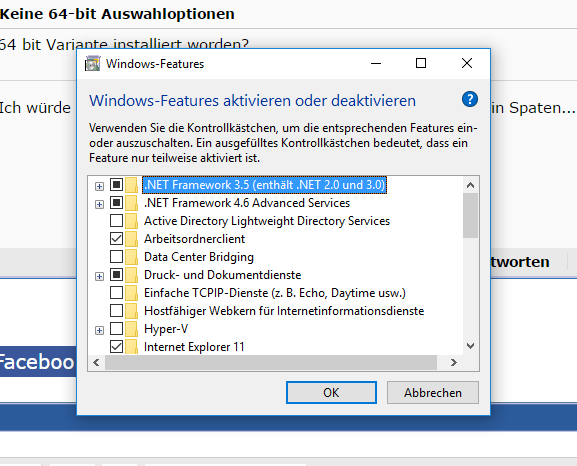Enable the Einfache TCPIP-Dienste checkbox
Image resolution: width=577 pixels, height=466 pixels.
[x=117, y=293]
